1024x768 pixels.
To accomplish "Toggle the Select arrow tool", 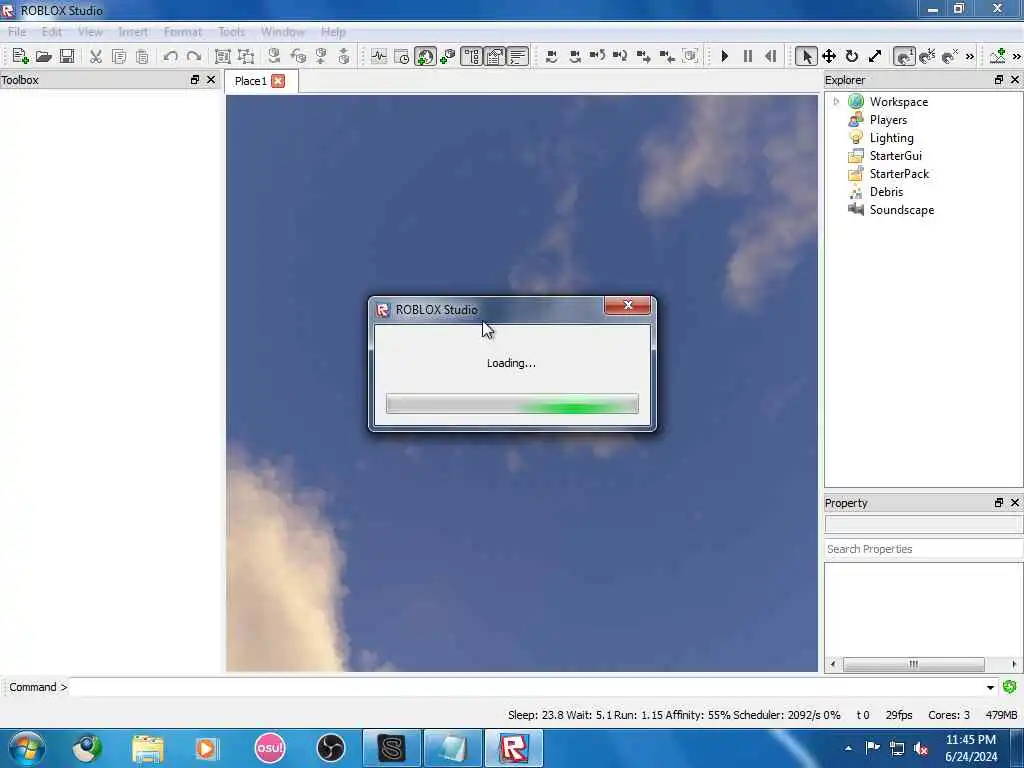I will (x=806, y=56).
